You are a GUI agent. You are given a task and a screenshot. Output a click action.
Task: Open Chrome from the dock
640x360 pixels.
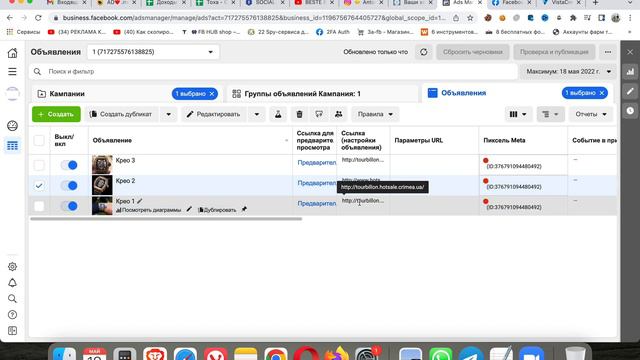click(x=276, y=354)
